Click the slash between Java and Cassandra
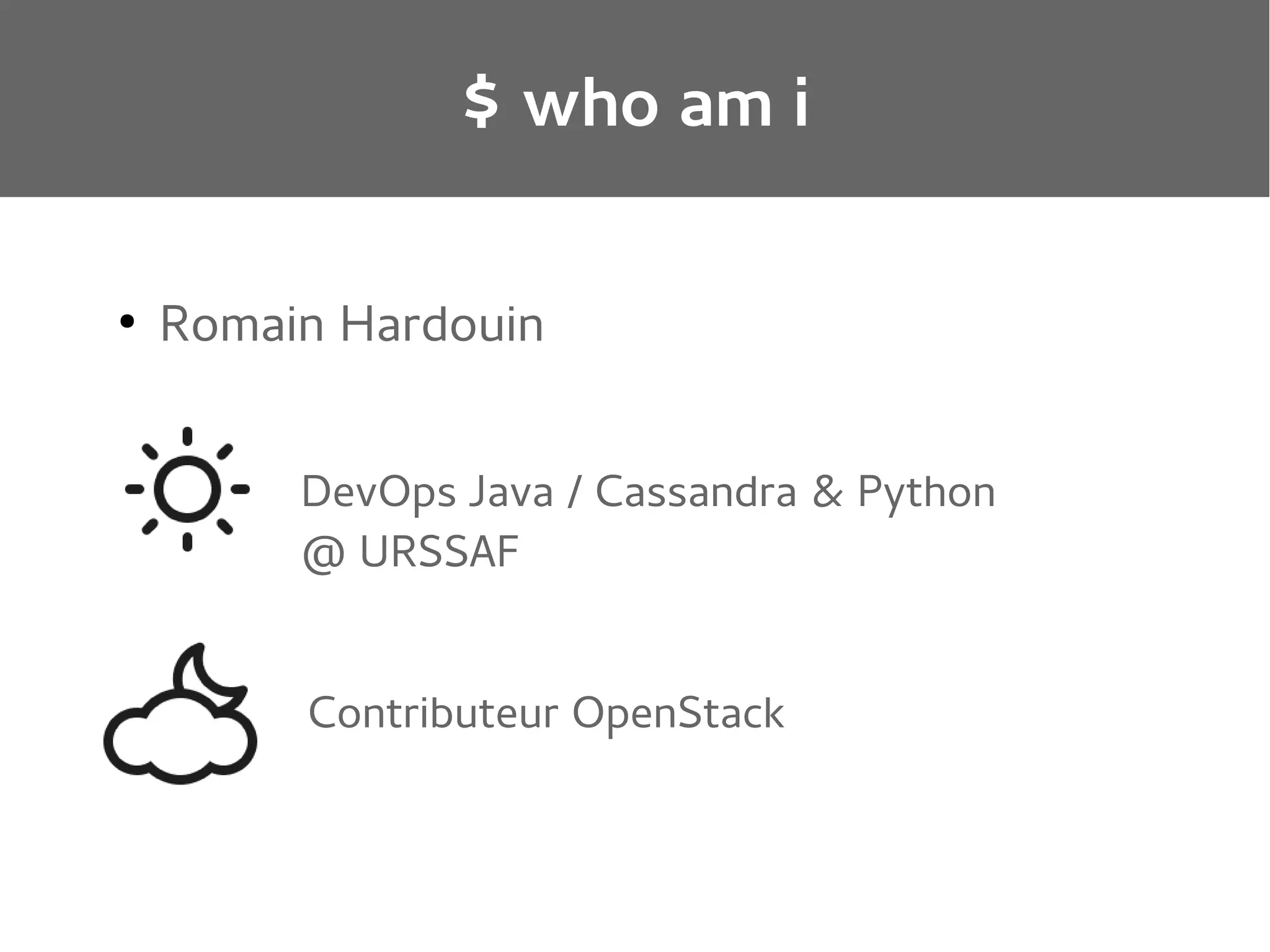1270x952 pixels. coord(574,492)
